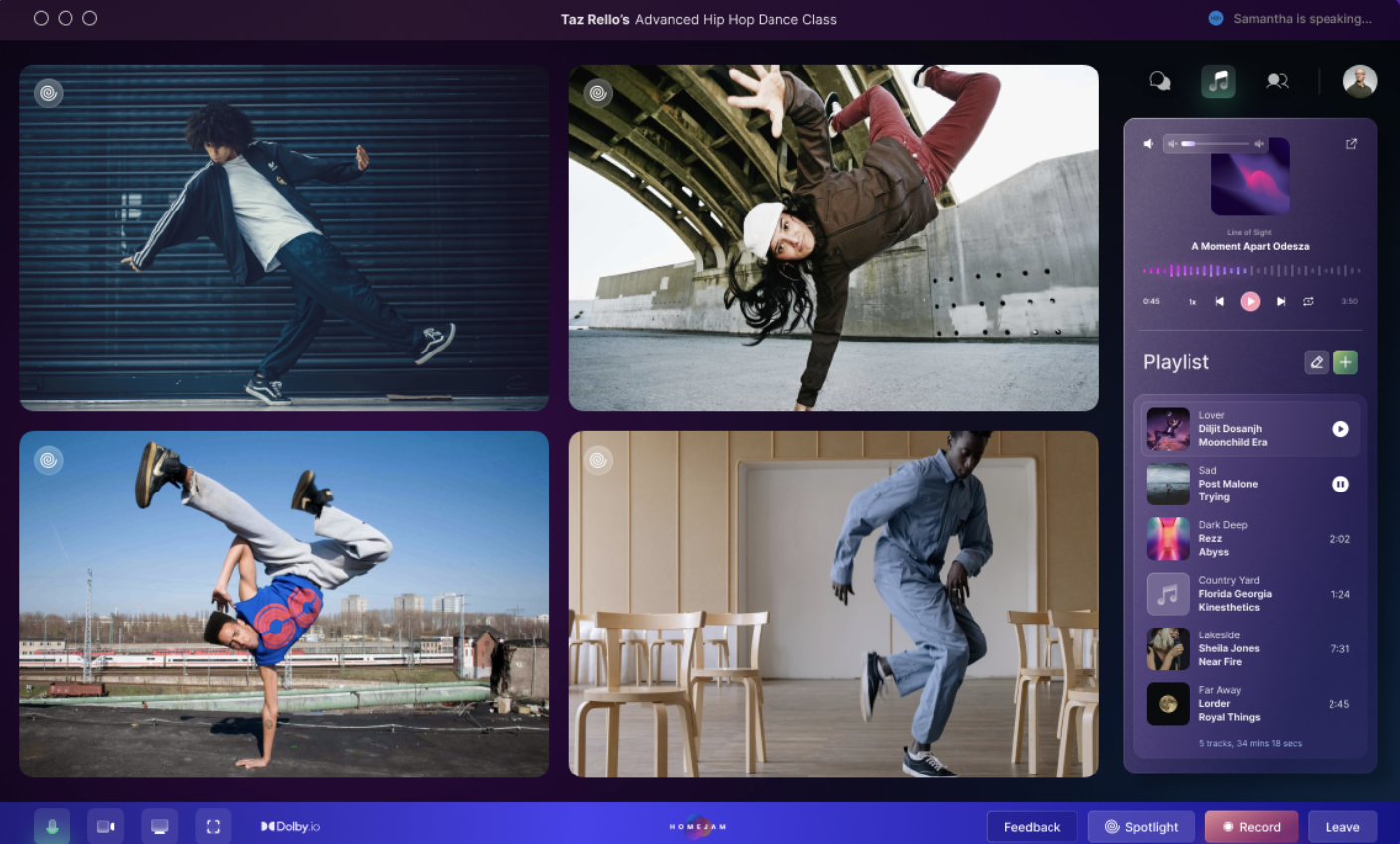This screenshot has height=844, width=1400.
Task: Switch to the music panel tab
Action: (x=1218, y=81)
